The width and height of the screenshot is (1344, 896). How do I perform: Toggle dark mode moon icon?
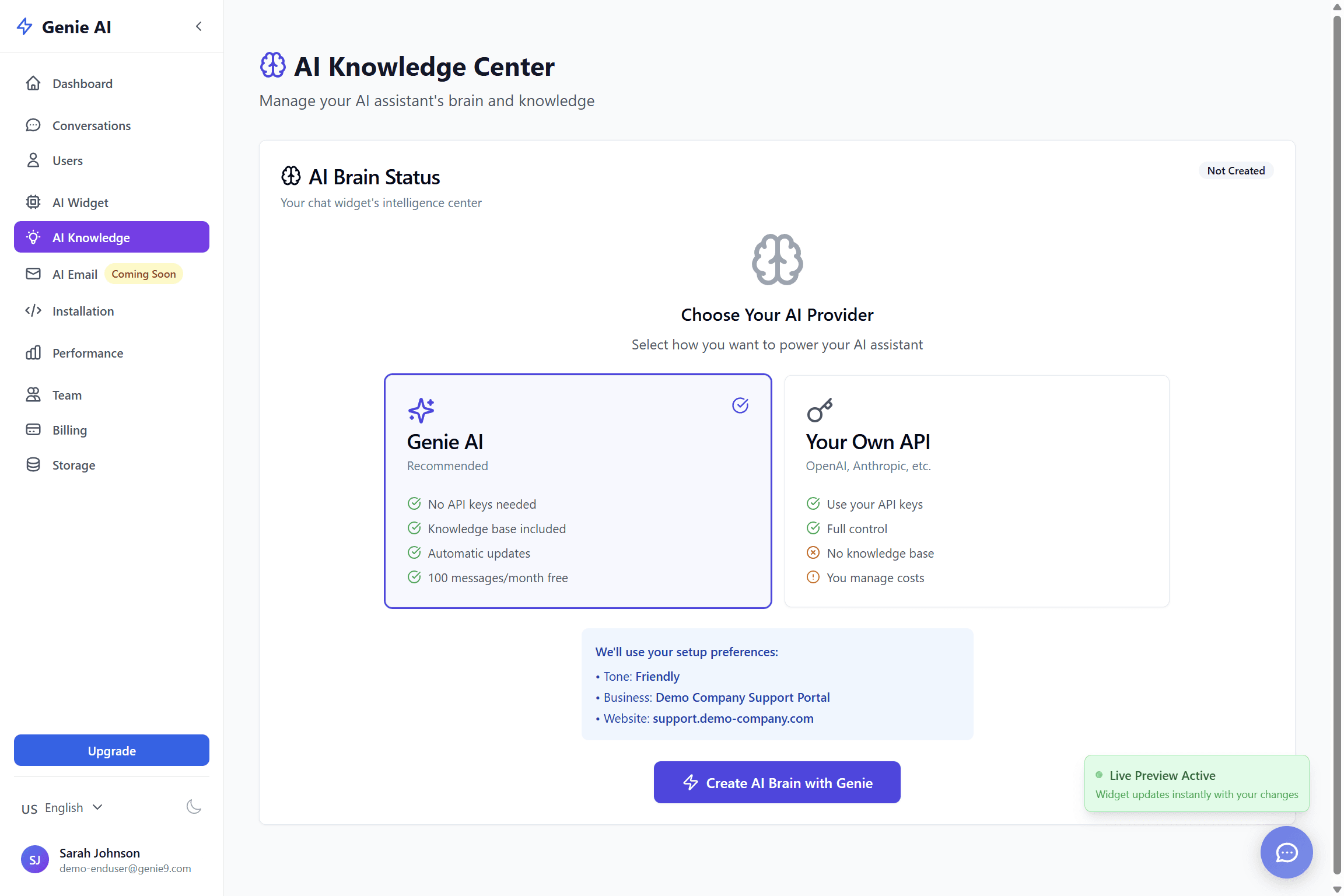click(194, 807)
